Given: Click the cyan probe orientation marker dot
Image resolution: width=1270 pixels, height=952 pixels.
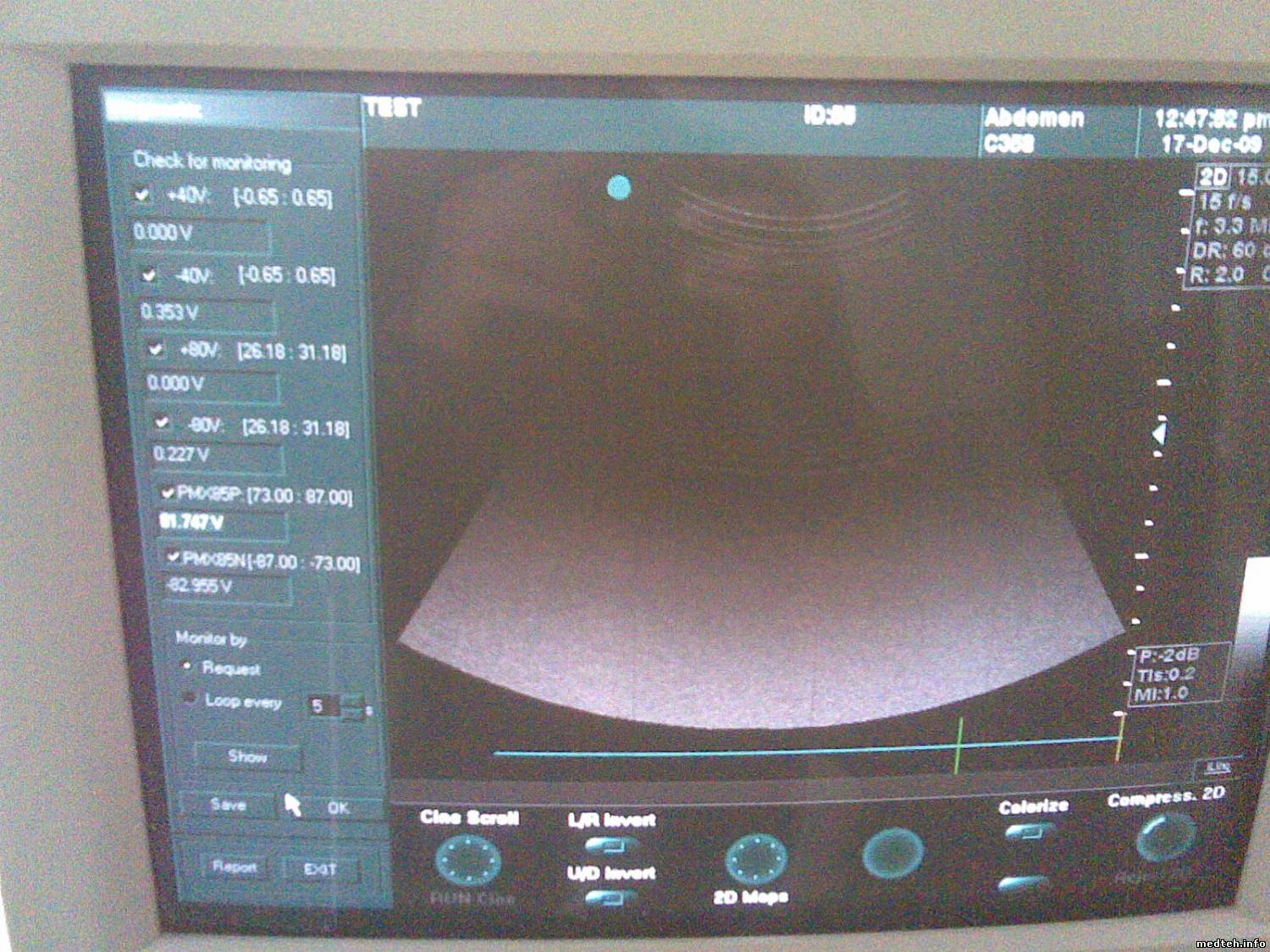Looking at the screenshot, I should (619, 188).
